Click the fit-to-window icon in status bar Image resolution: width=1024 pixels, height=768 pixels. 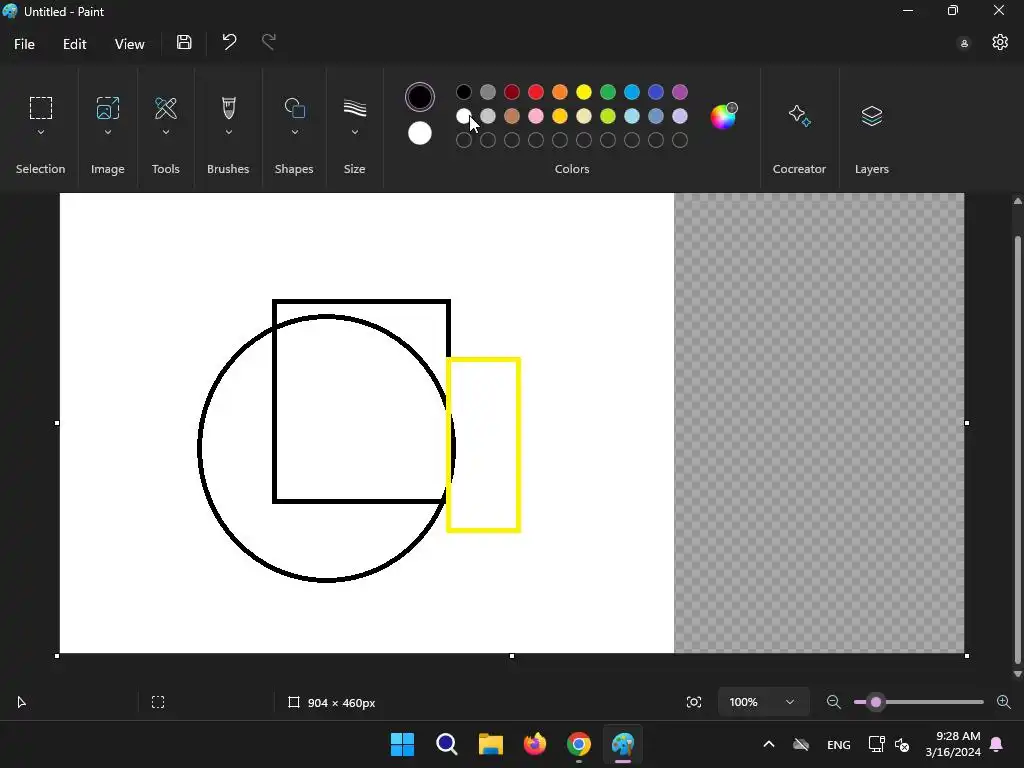point(694,702)
